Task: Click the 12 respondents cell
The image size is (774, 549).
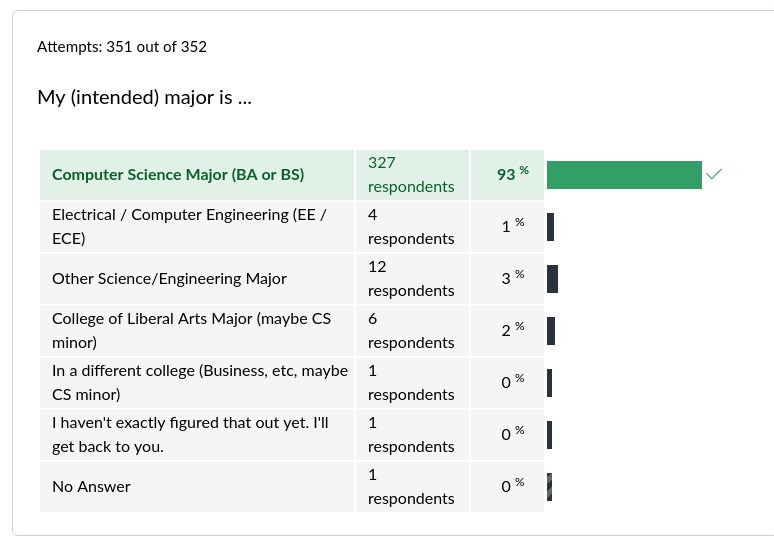Action: pyautogui.click(x=412, y=279)
